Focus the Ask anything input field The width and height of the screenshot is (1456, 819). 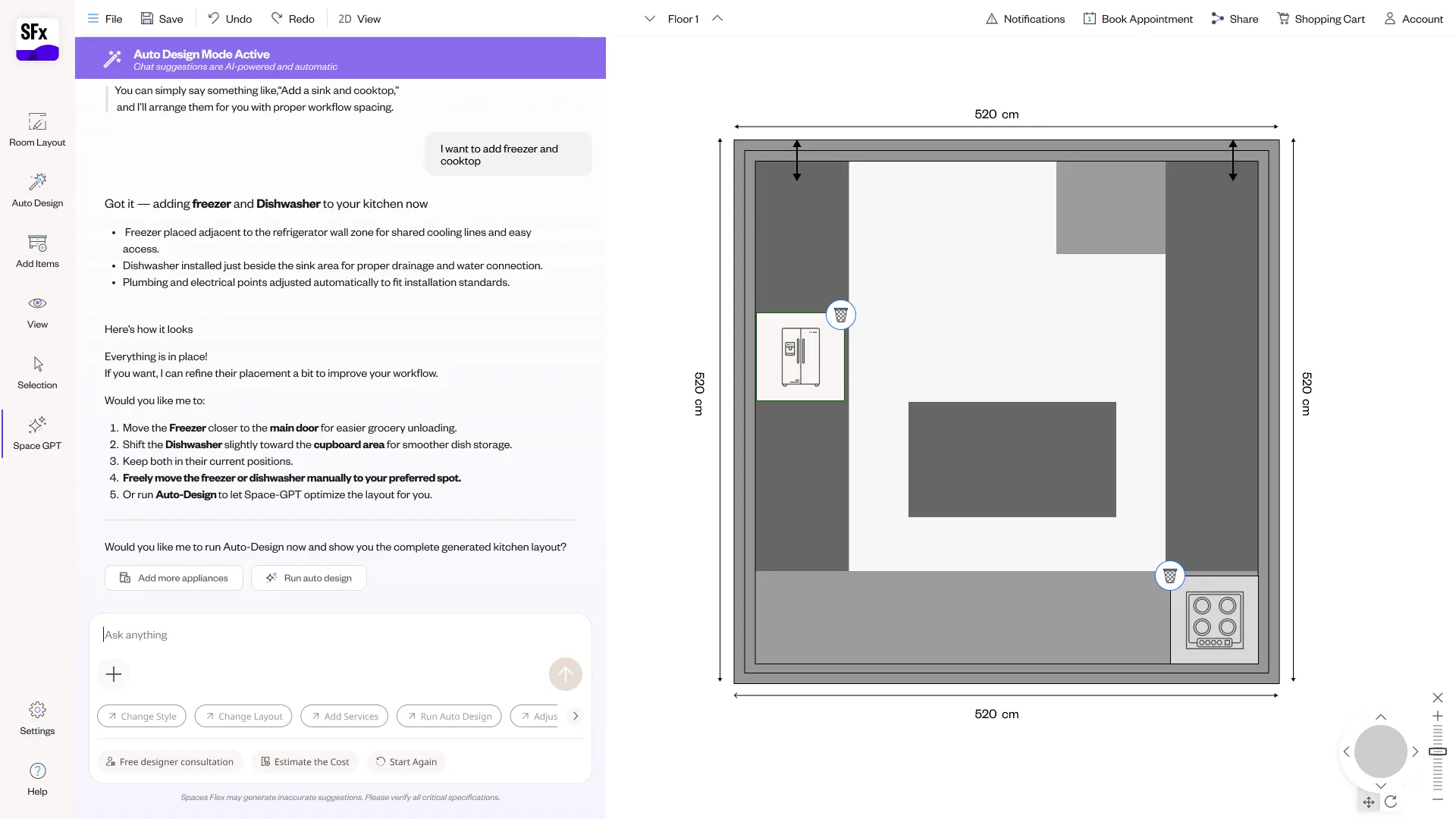(340, 635)
